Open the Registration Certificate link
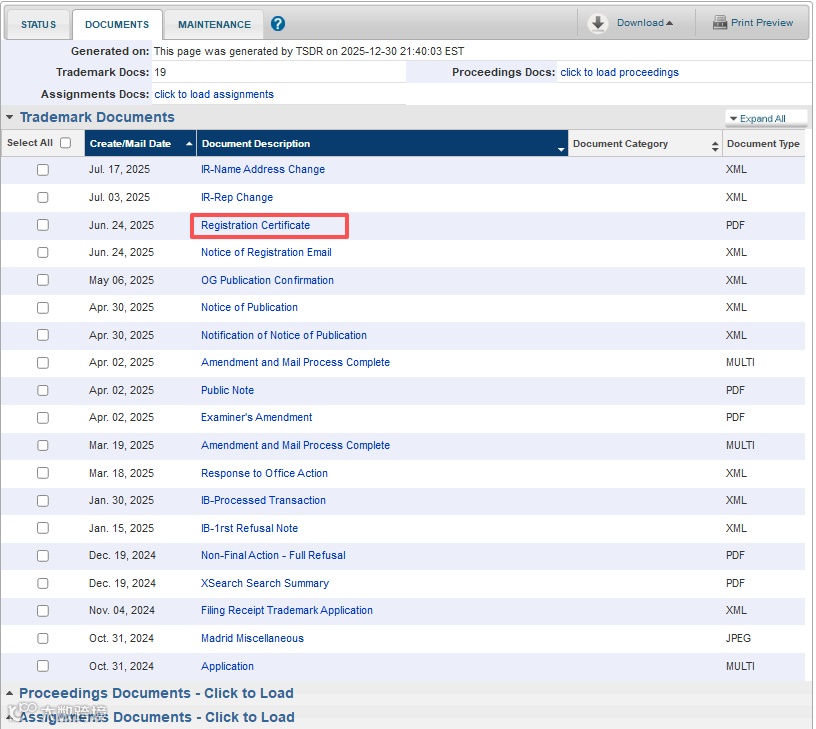 pos(256,225)
